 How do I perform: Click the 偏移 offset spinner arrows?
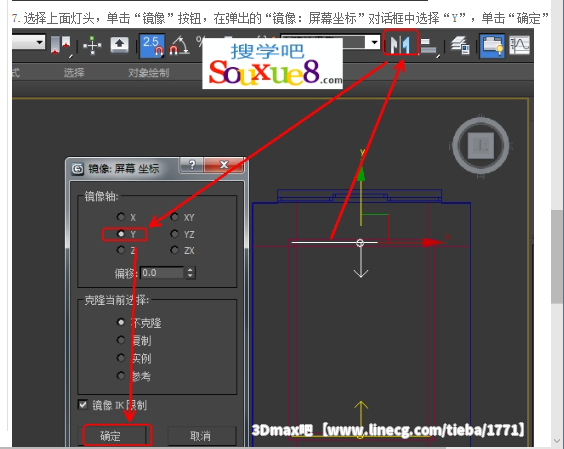190,273
